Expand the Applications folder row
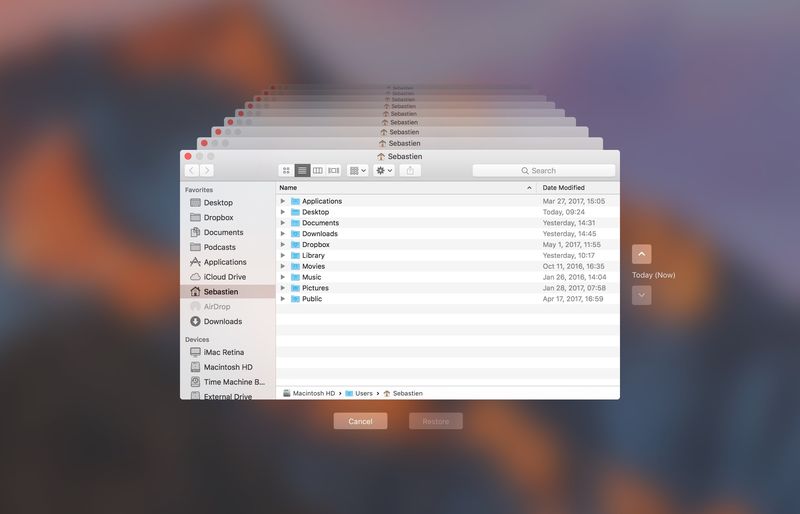This screenshot has width=800, height=514. 283,201
